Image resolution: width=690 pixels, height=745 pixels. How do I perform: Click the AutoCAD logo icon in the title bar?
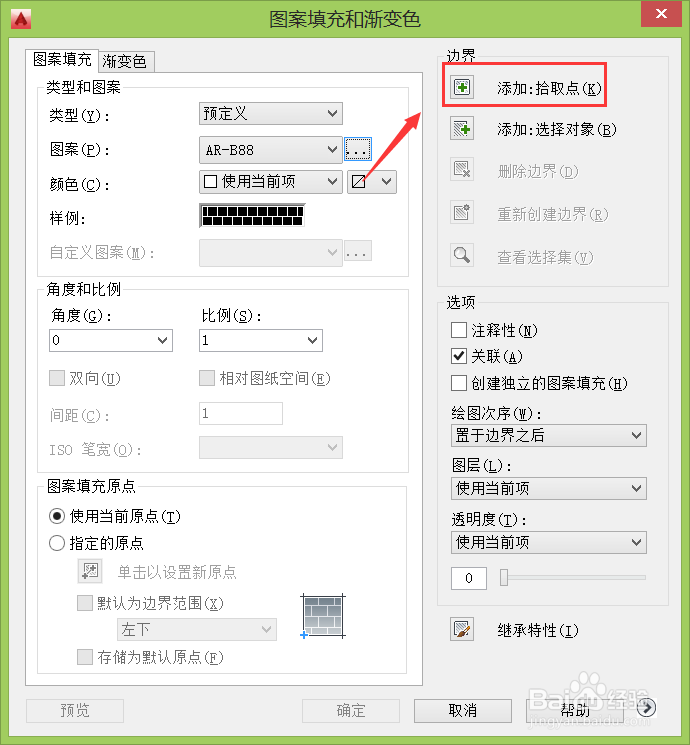point(21,19)
